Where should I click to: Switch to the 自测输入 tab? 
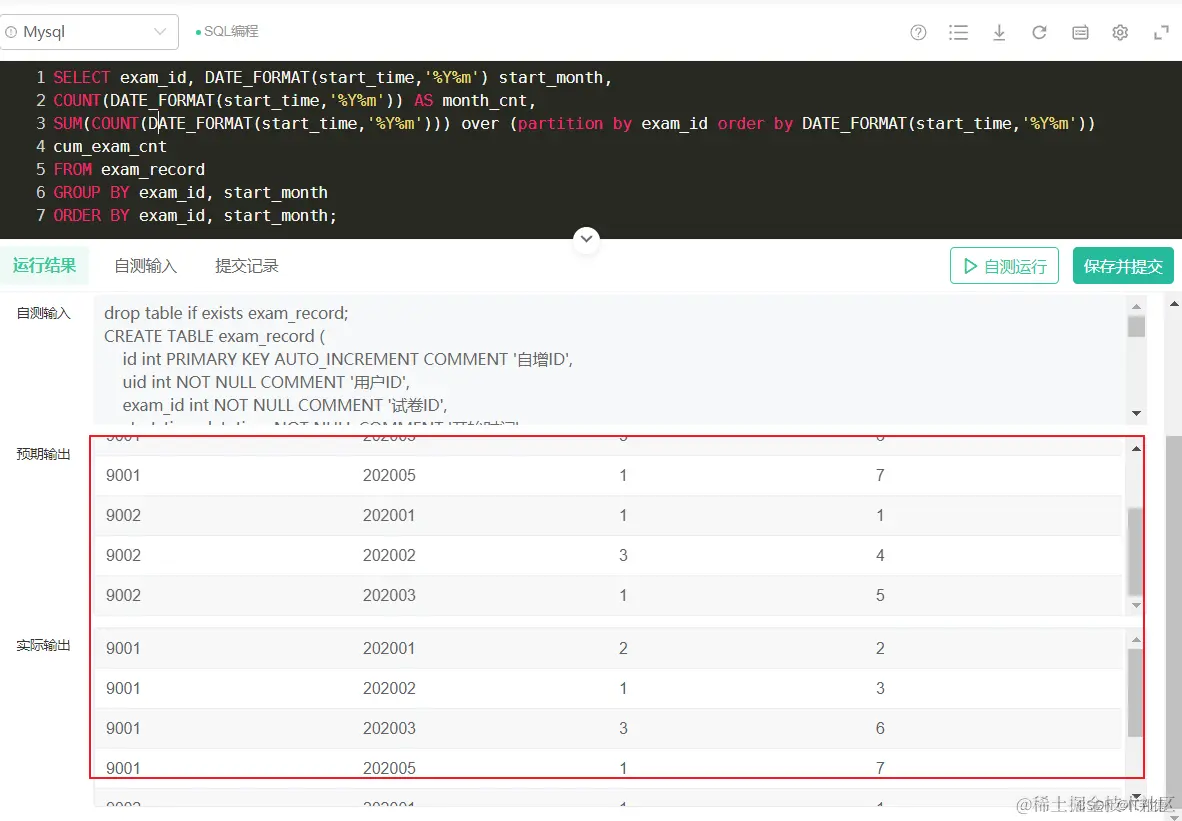click(145, 266)
